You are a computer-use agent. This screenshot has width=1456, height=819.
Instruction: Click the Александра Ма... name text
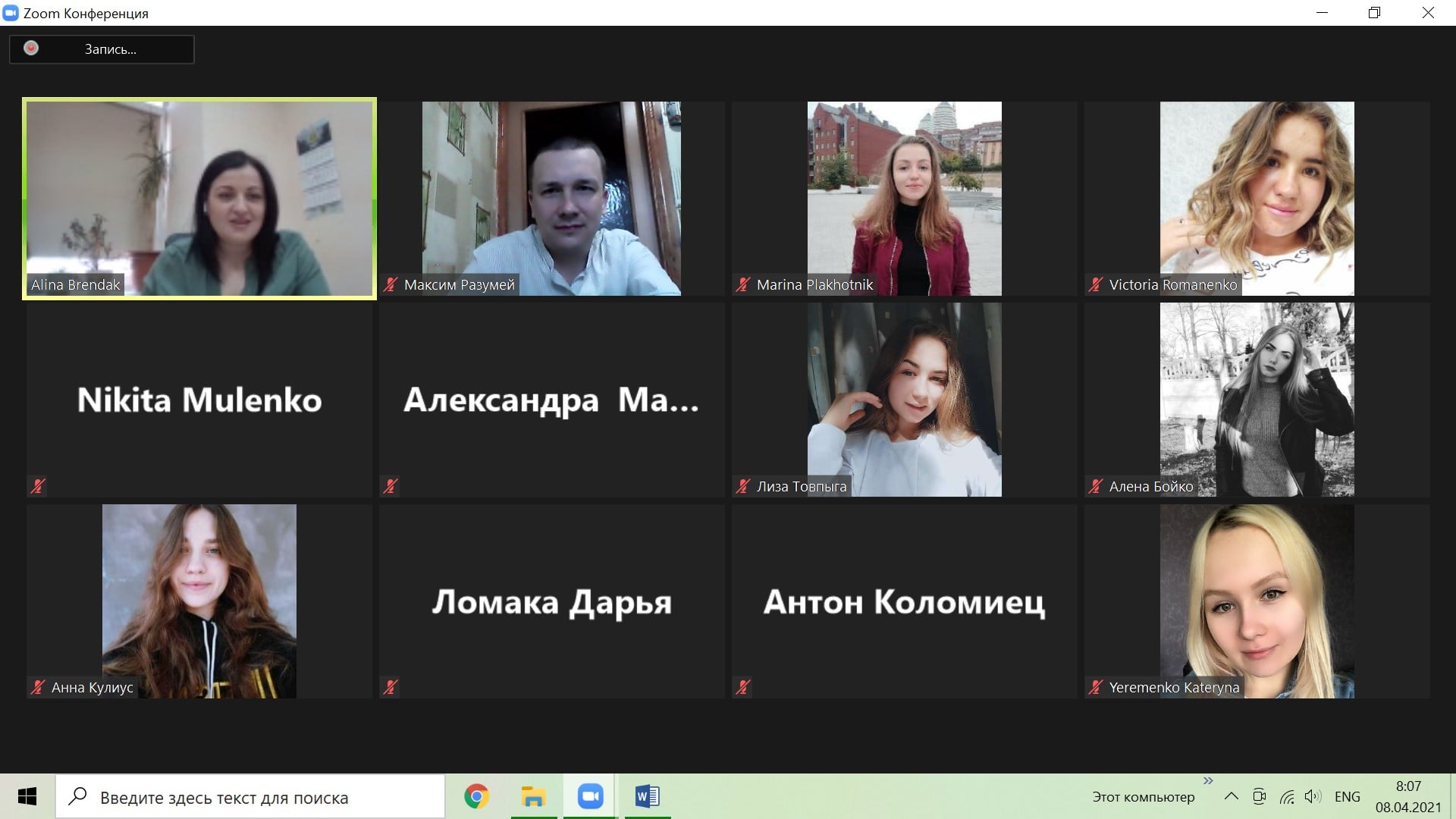point(551,400)
